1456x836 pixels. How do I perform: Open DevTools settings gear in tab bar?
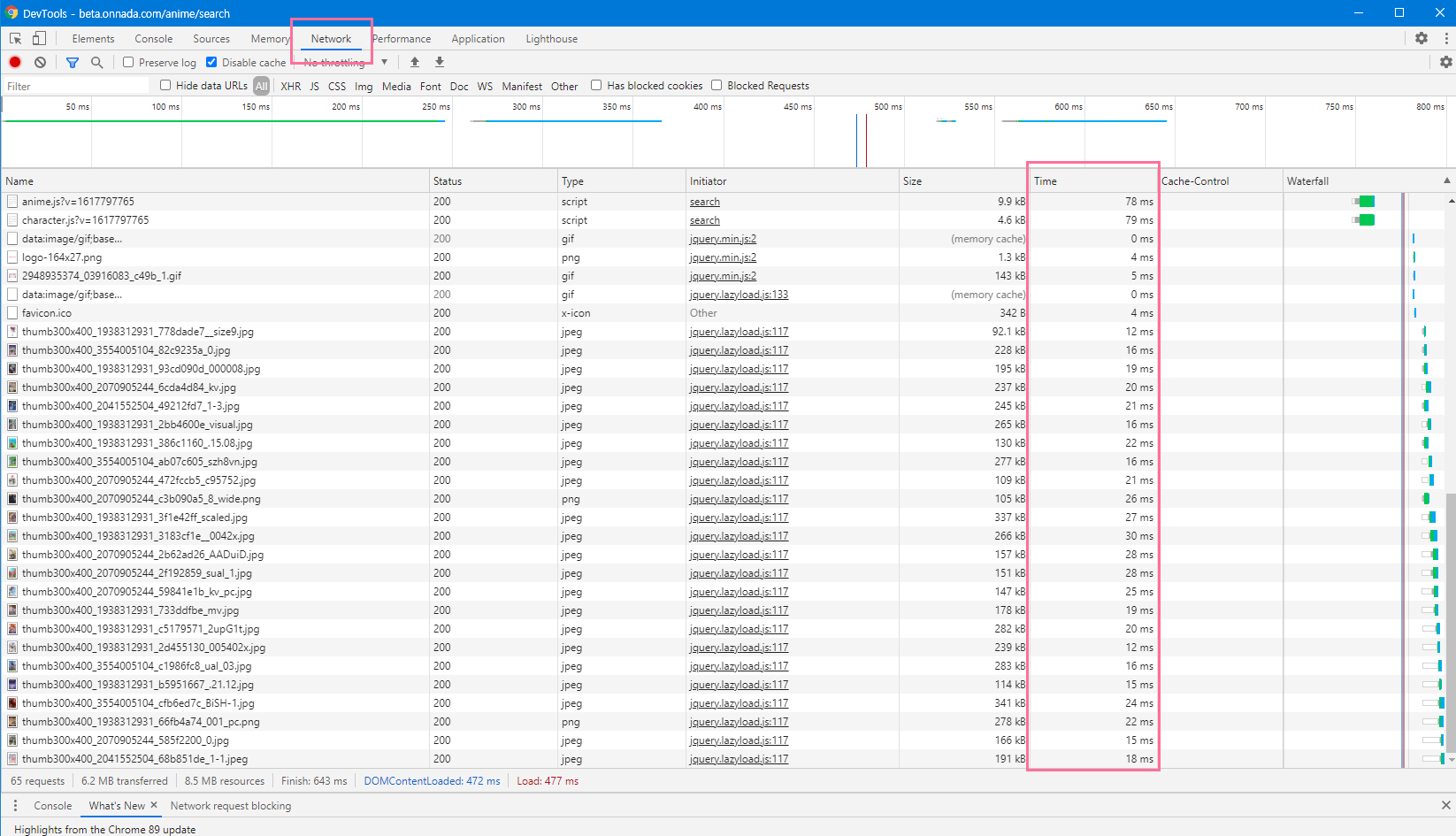coord(1422,38)
